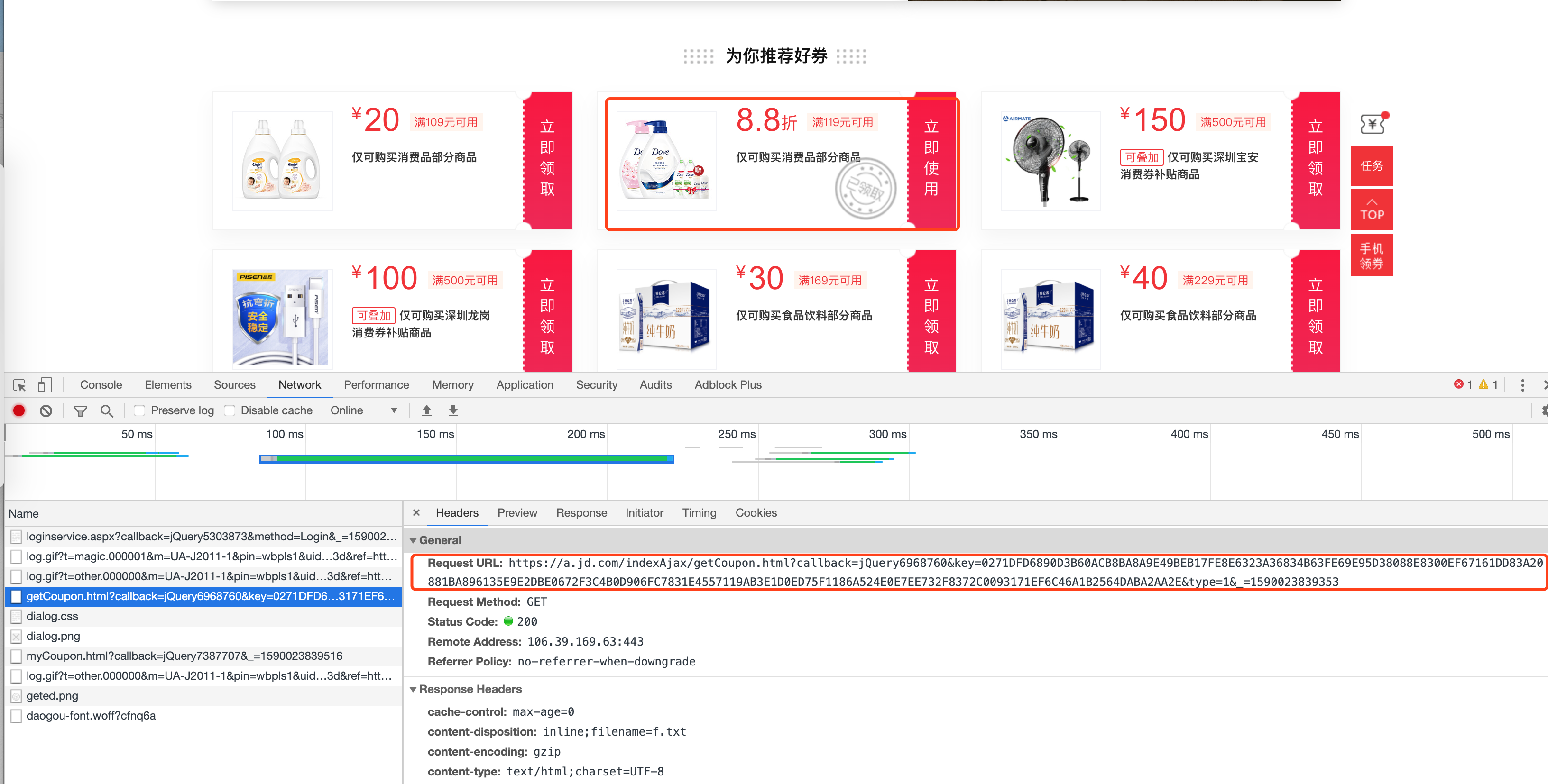1548x784 pixels.
Task: Export HAR file download arrow
Action: pos(453,410)
